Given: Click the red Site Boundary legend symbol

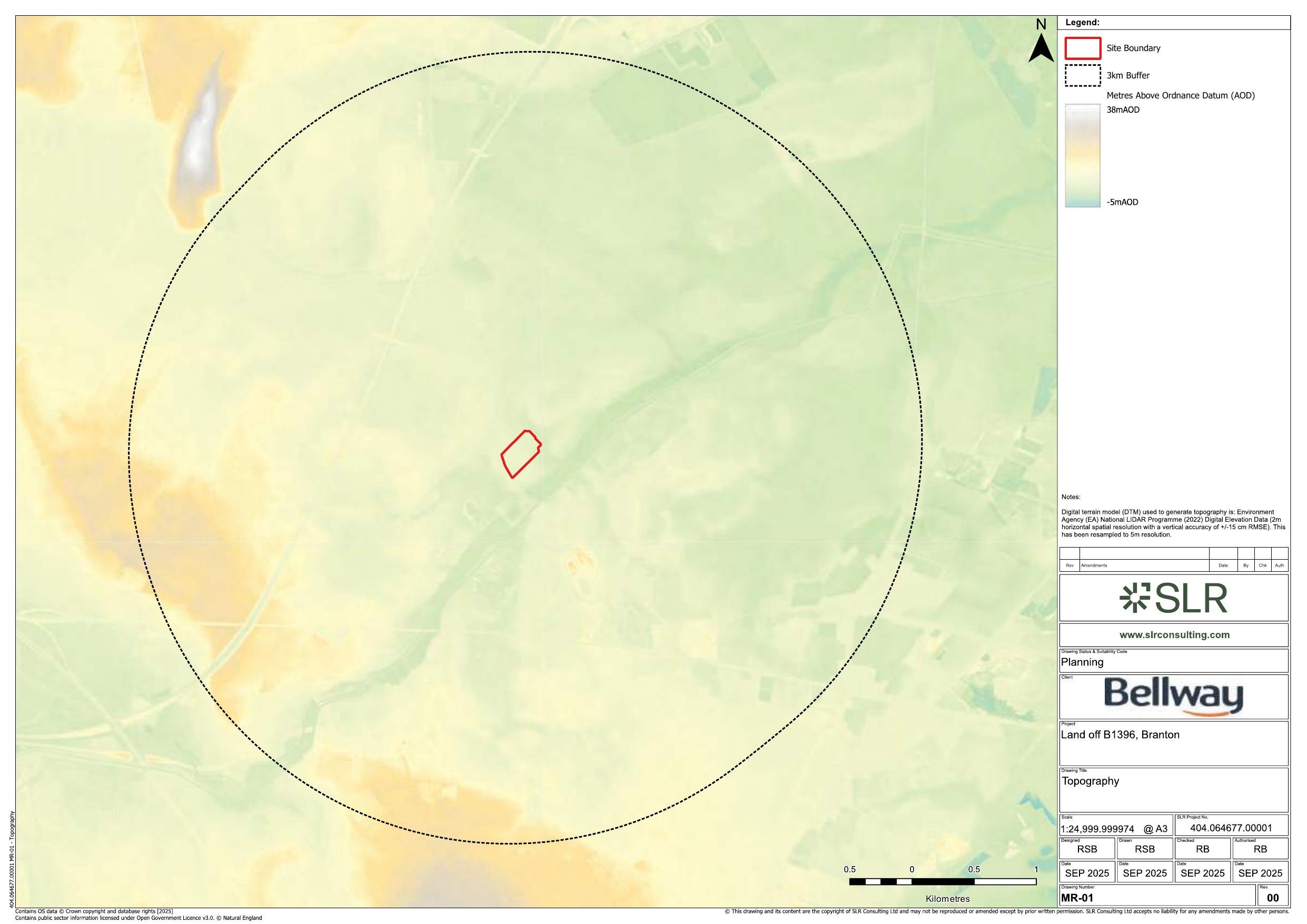Looking at the screenshot, I should coord(1082,48).
